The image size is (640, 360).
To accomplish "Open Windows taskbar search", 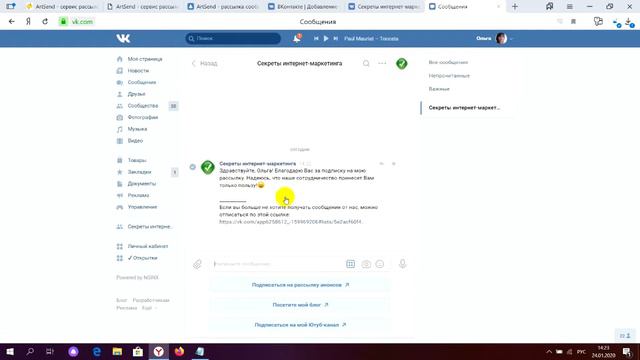I will (30, 351).
